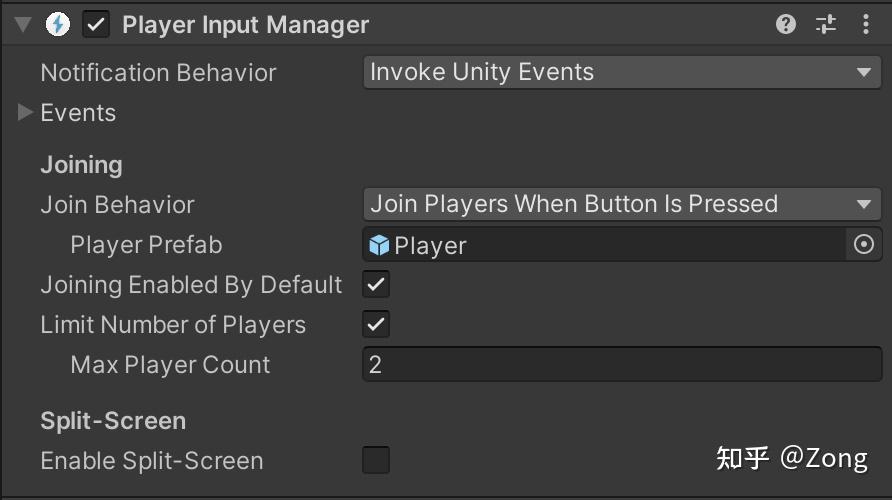Image resolution: width=892 pixels, height=500 pixels.
Task: Click the Max Player Count label
Action: click(x=170, y=365)
